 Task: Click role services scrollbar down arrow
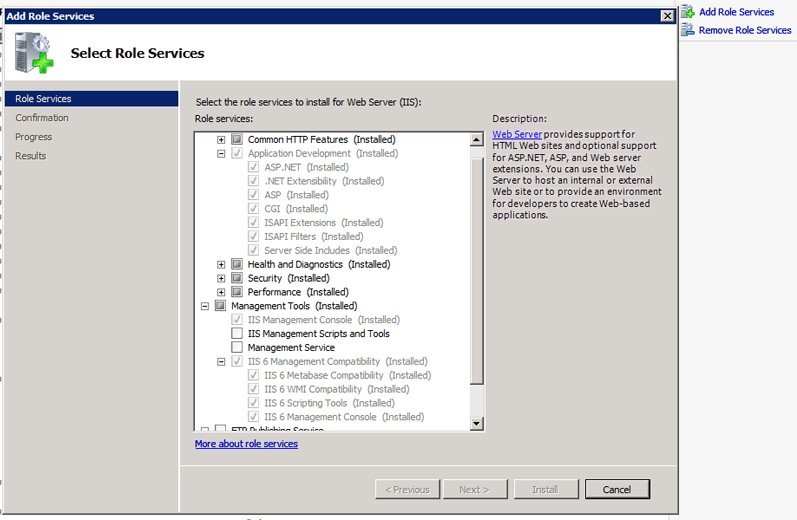(476, 423)
